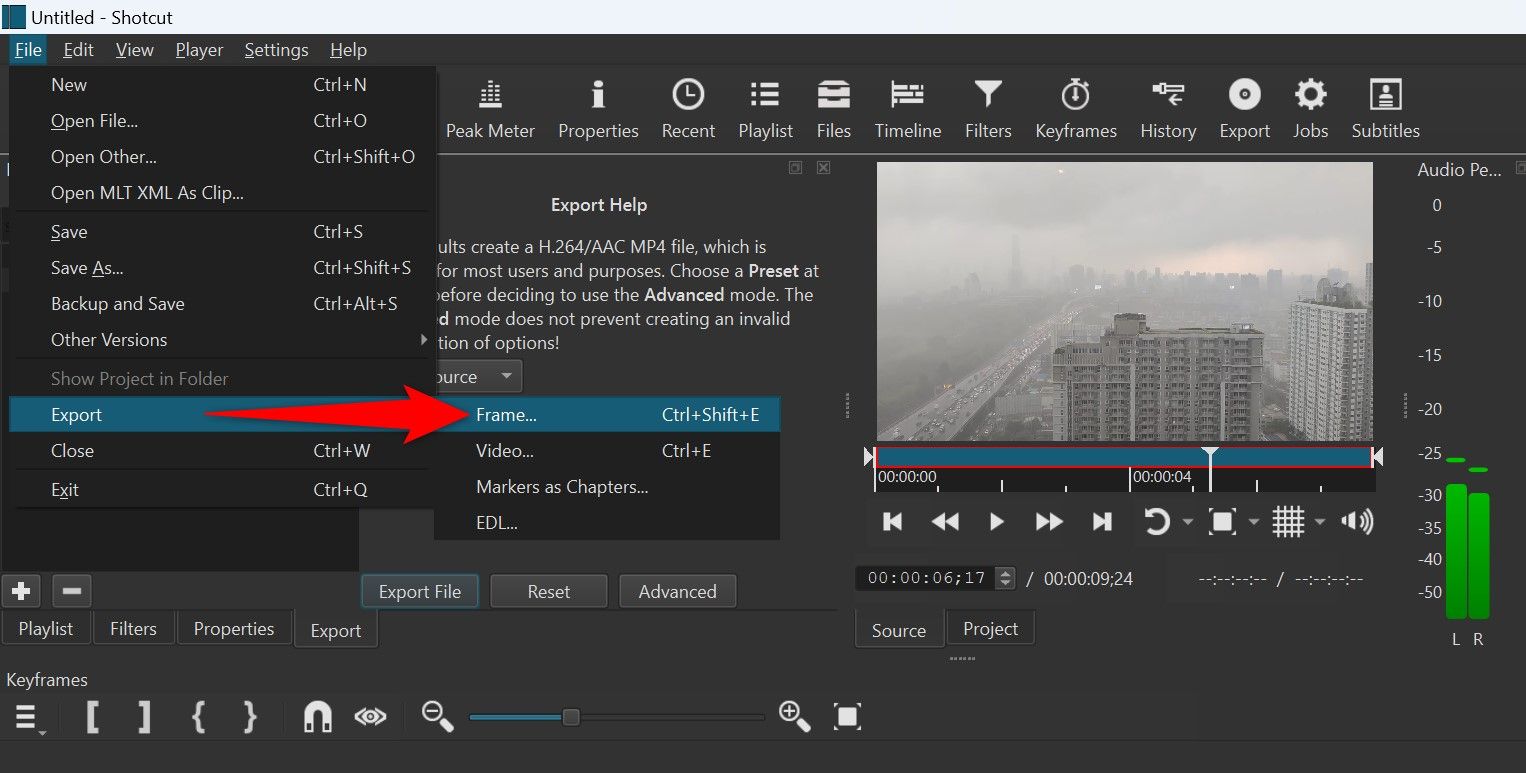Select Frame from the Export submenu
The height and width of the screenshot is (773, 1526).
507,414
